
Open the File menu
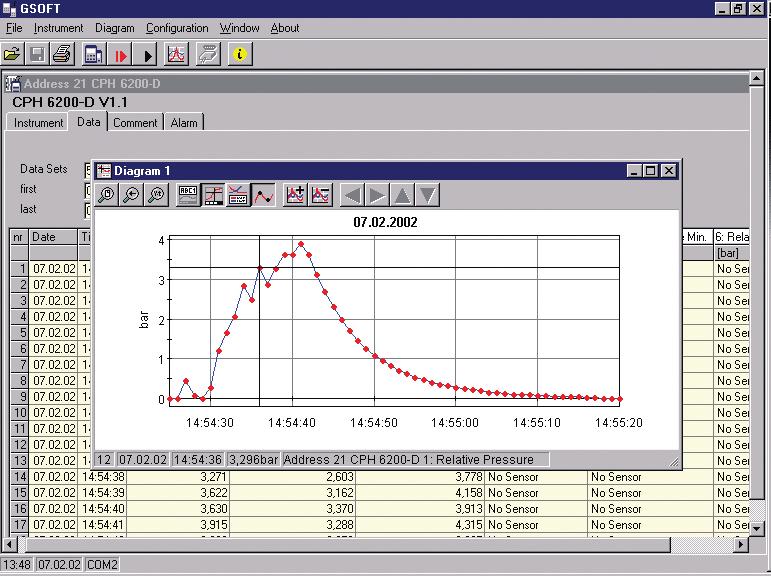tap(14, 28)
